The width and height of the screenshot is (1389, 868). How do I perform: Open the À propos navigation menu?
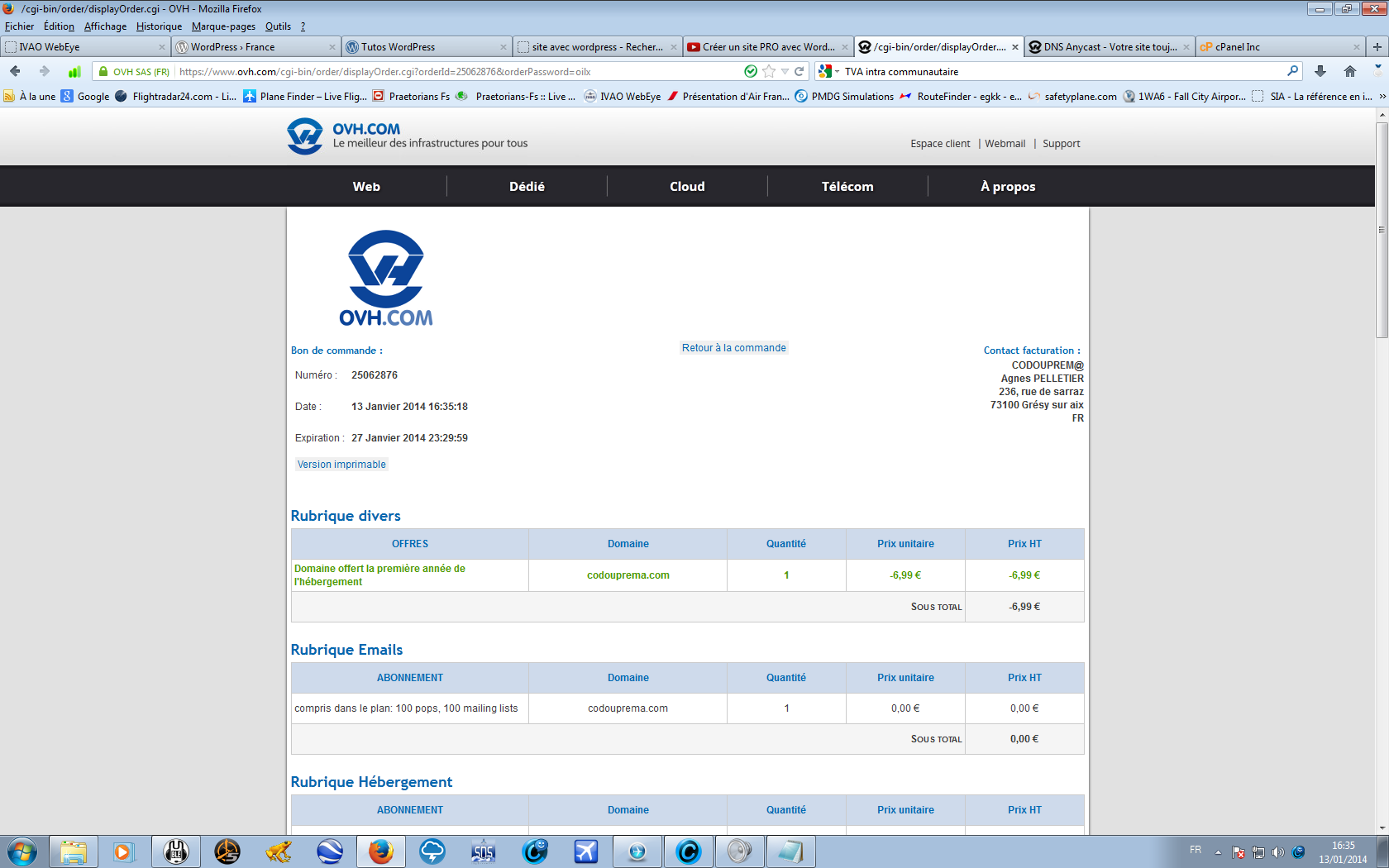click(1008, 187)
